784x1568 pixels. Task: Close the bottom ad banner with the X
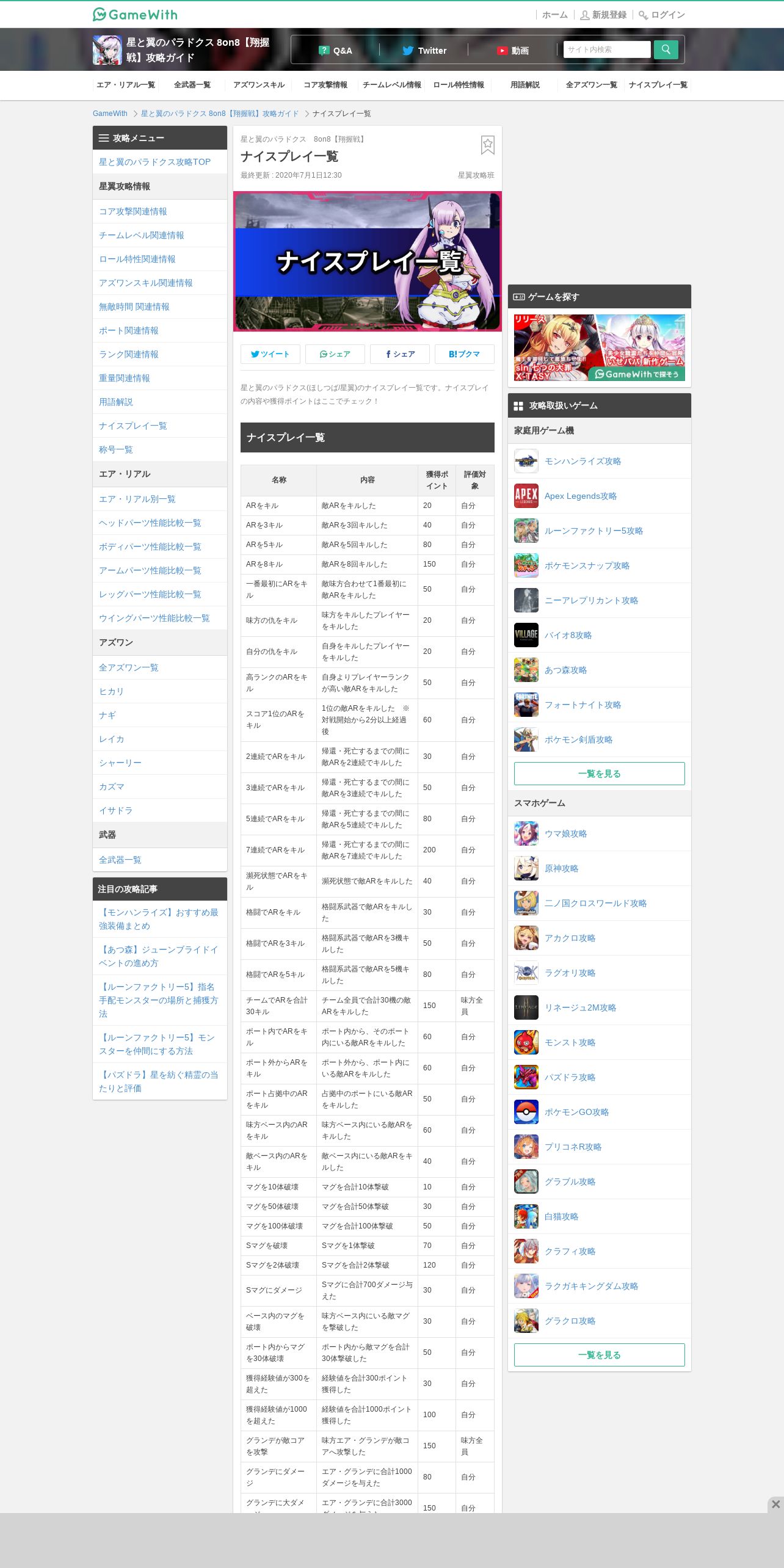pos(775,1504)
